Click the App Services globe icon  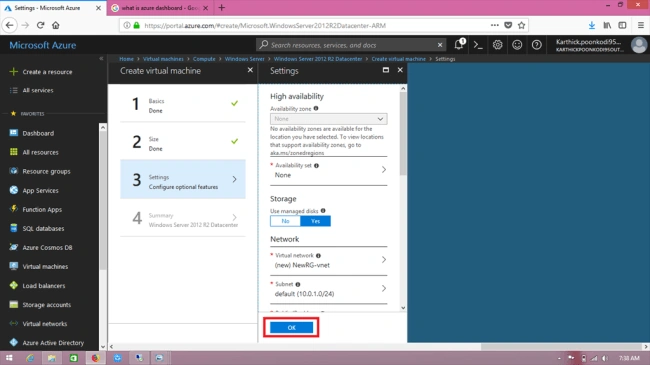coord(14,190)
